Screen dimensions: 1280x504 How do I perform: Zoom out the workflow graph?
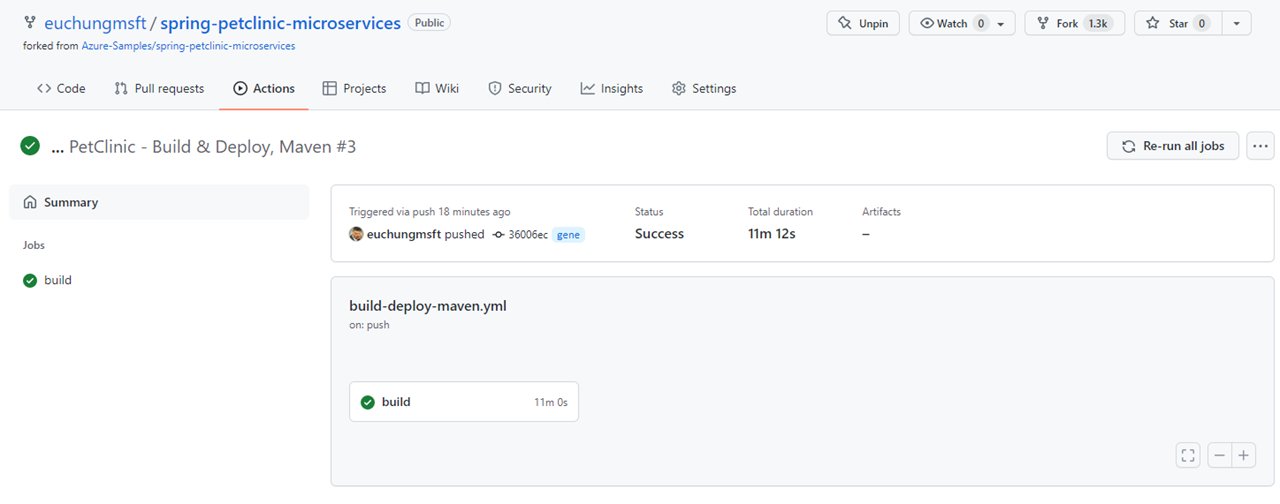tap(1219, 455)
